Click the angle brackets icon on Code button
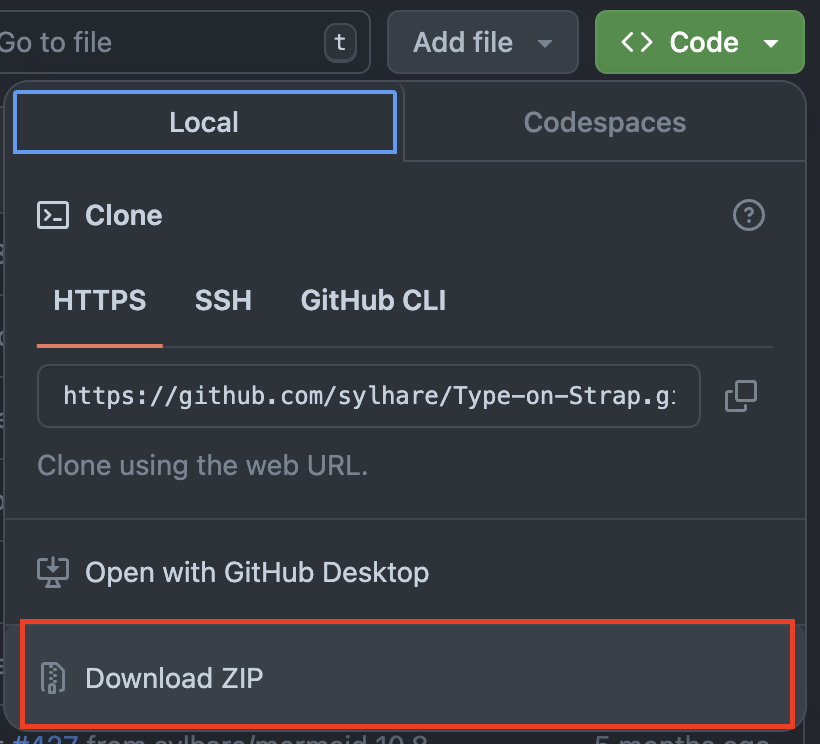The width and height of the screenshot is (820, 744). click(637, 42)
